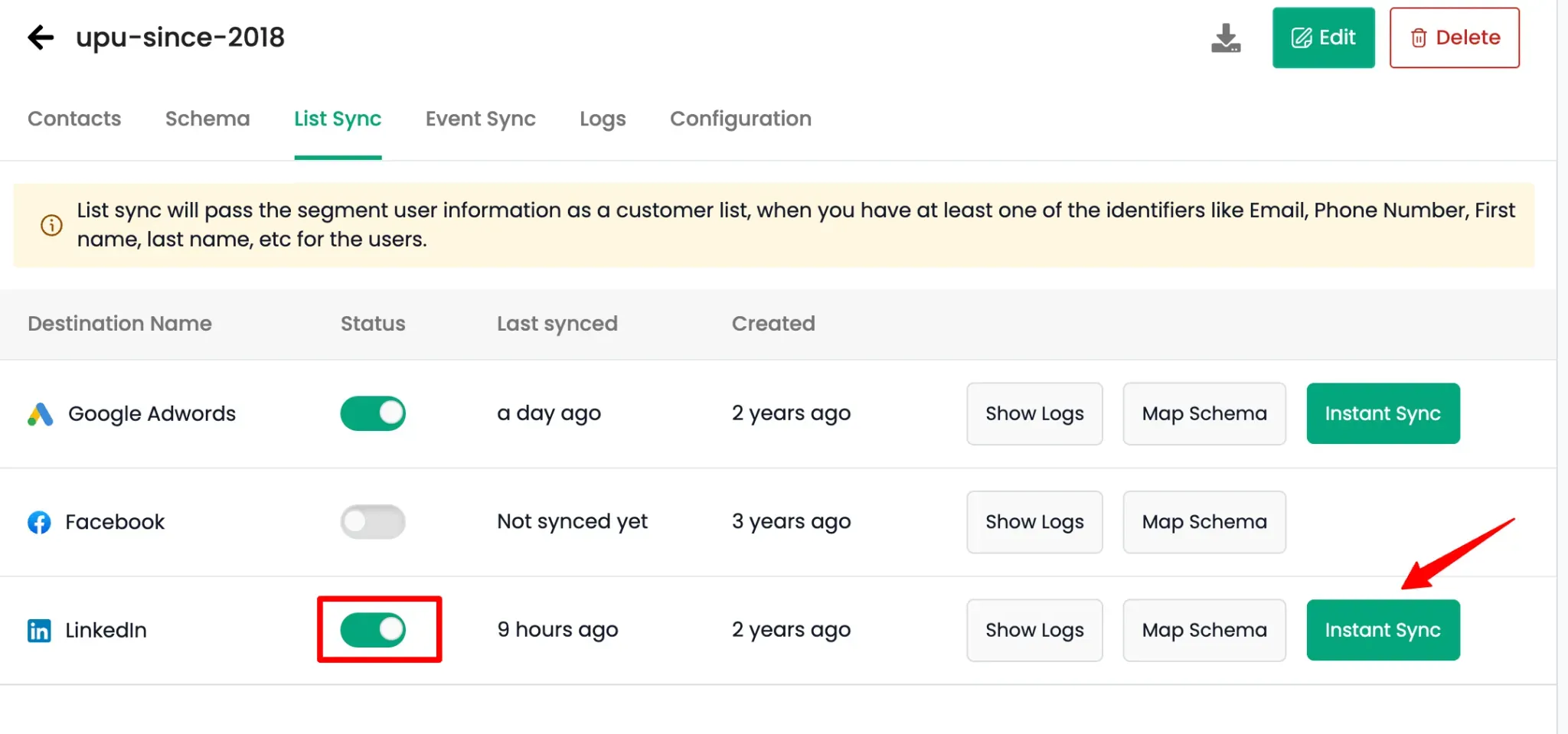Click the Destination Name column header
Screen dimensions: 1568x734
coord(119,324)
